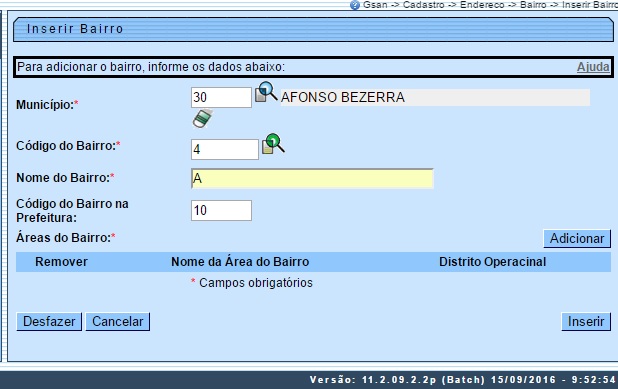Cancel the form with the Cancelar button
The image size is (618, 389).
[117, 322]
